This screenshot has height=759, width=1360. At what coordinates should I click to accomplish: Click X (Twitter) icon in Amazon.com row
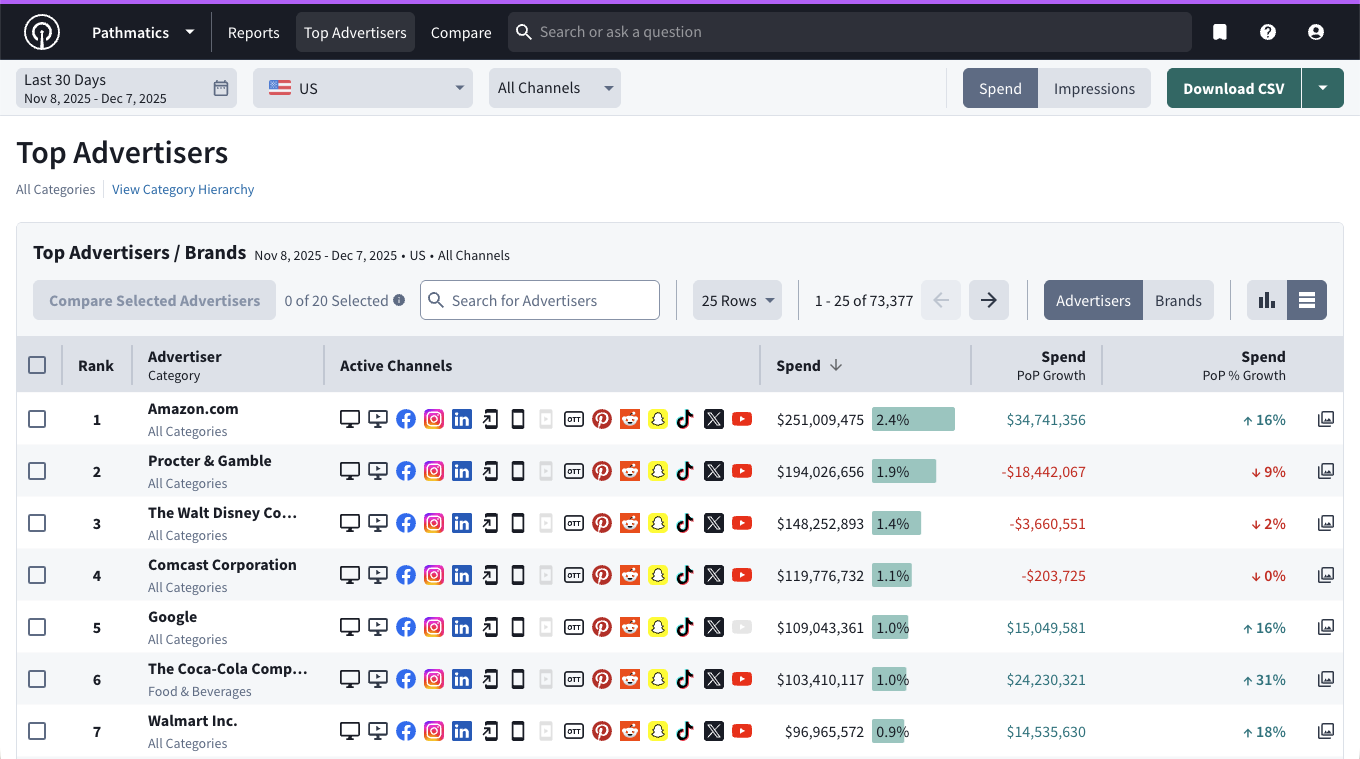[x=714, y=419]
